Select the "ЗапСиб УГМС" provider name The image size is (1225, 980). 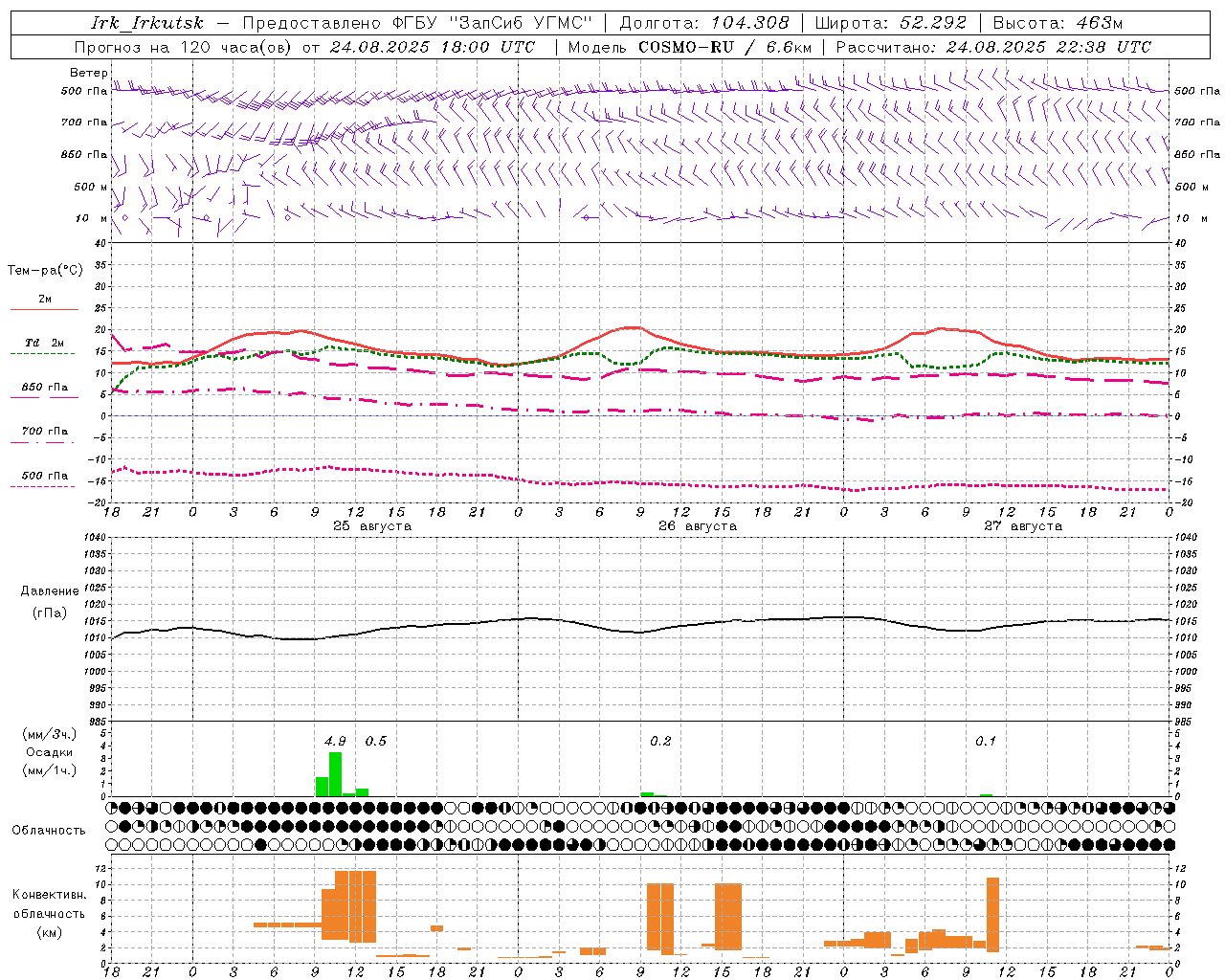click(521, 23)
